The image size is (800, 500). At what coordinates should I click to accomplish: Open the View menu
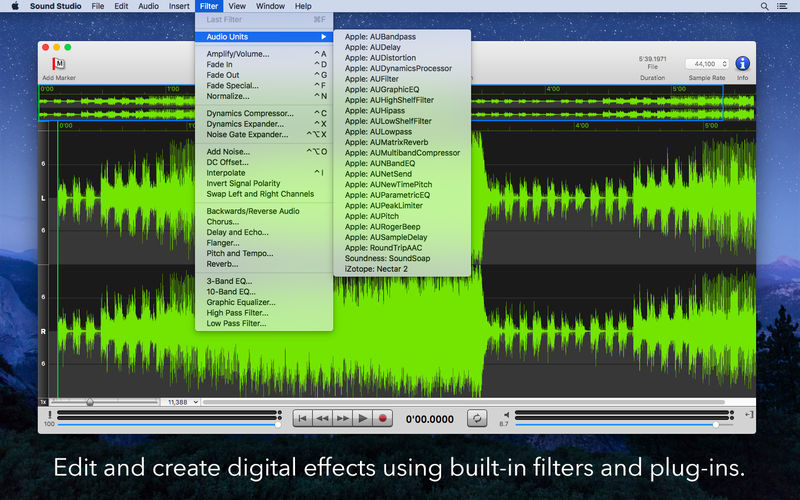click(x=236, y=6)
